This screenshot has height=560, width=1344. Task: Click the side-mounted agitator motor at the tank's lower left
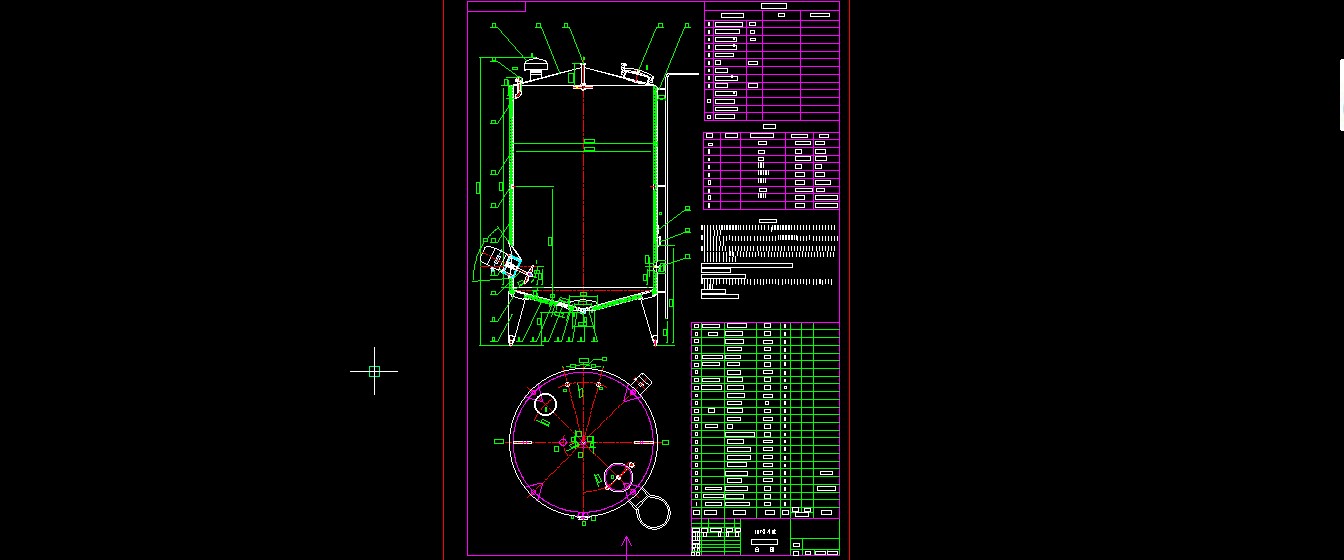click(495, 260)
